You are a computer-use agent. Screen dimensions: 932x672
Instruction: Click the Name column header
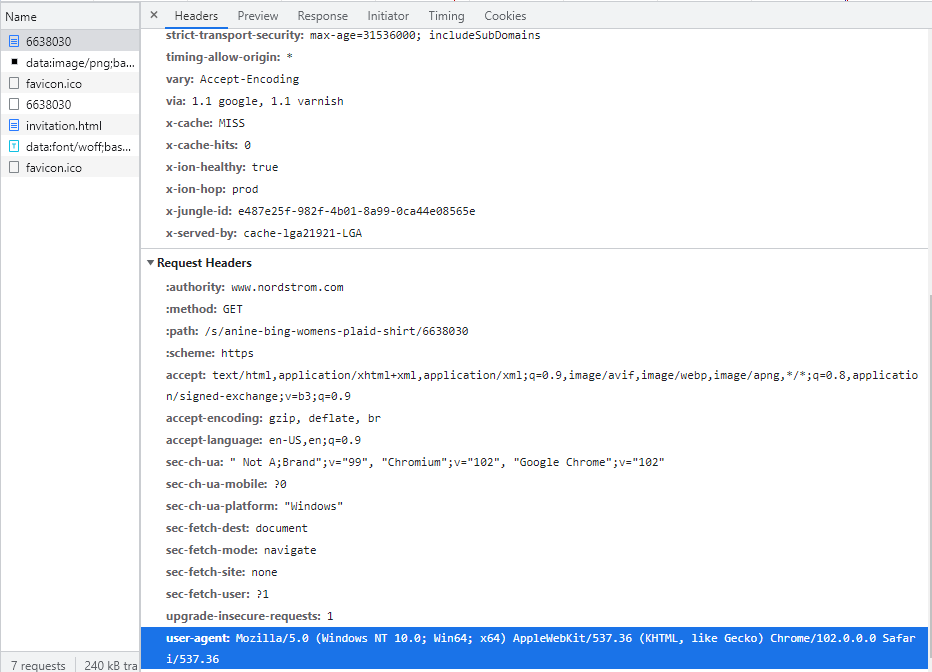click(21, 17)
